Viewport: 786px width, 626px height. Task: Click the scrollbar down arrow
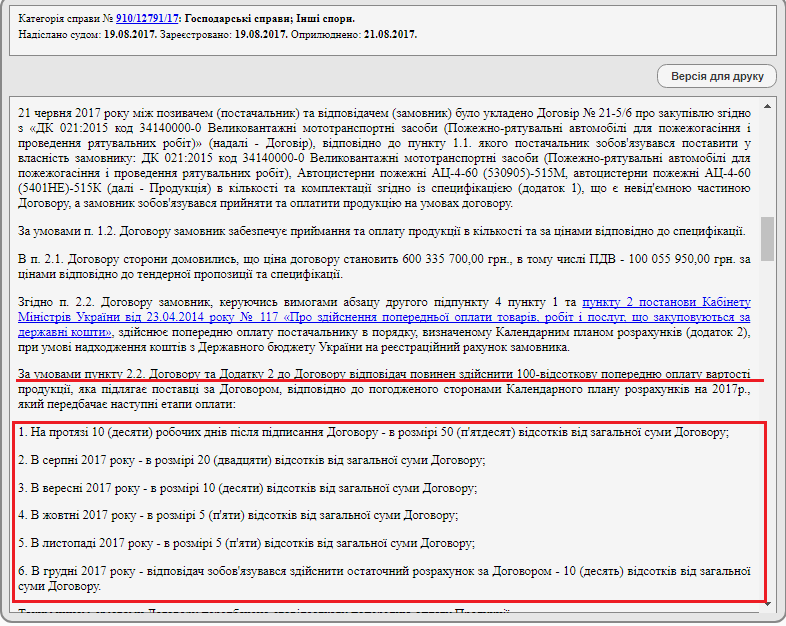tap(767, 601)
